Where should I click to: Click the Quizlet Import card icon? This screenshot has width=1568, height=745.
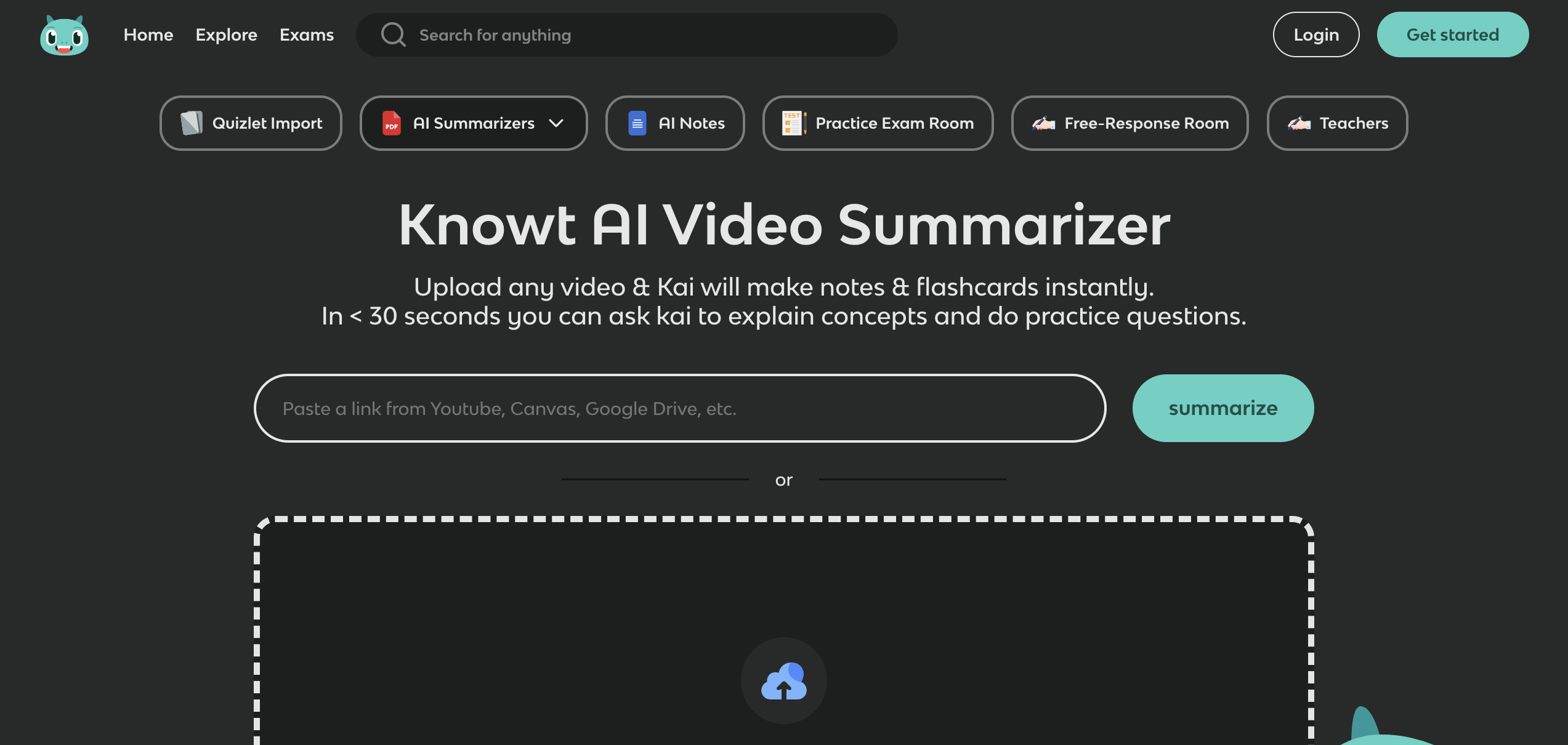click(192, 123)
